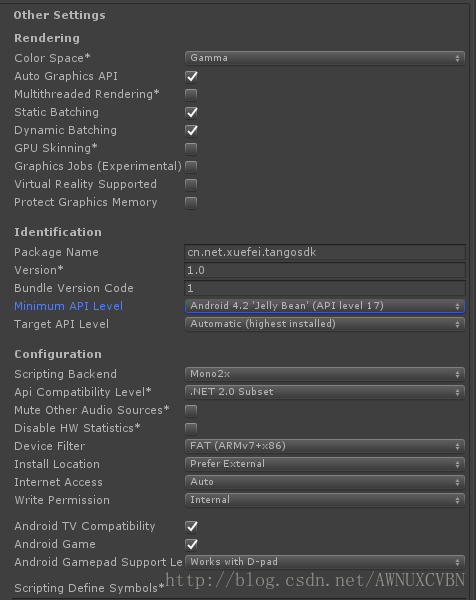Open the Api Compatibility Level dropdown

coord(325,392)
